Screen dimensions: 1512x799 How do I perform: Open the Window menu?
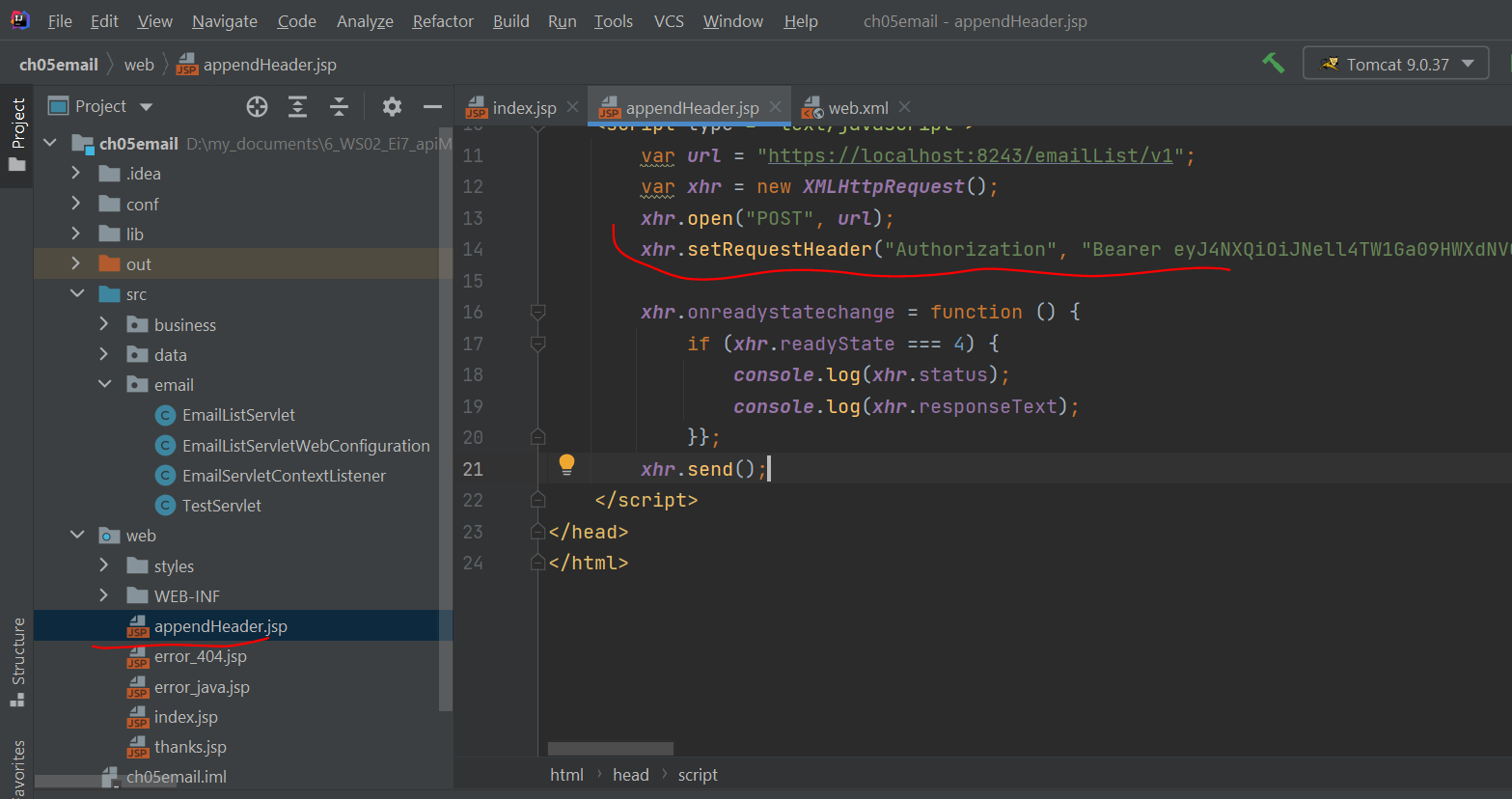tap(732, 21)
